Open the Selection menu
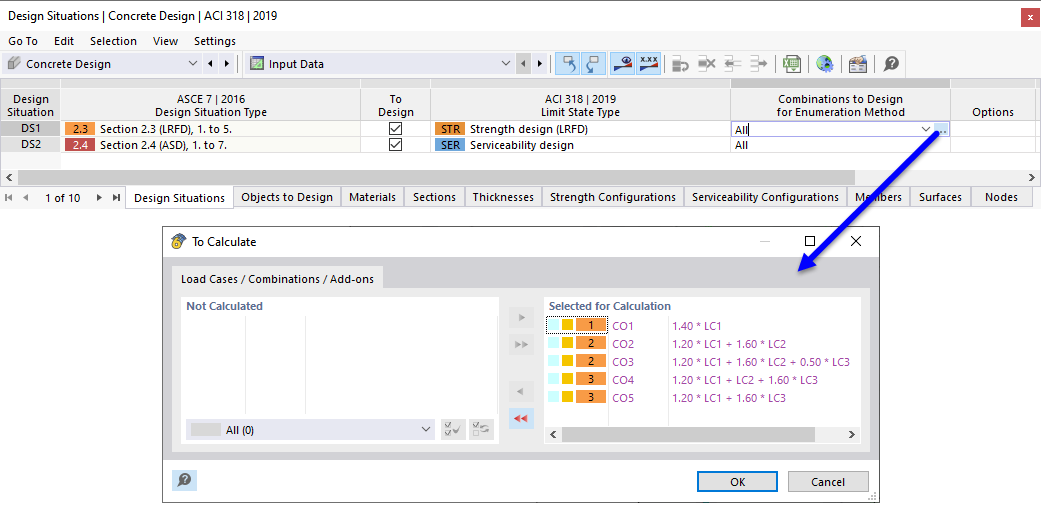 (114, 41)
